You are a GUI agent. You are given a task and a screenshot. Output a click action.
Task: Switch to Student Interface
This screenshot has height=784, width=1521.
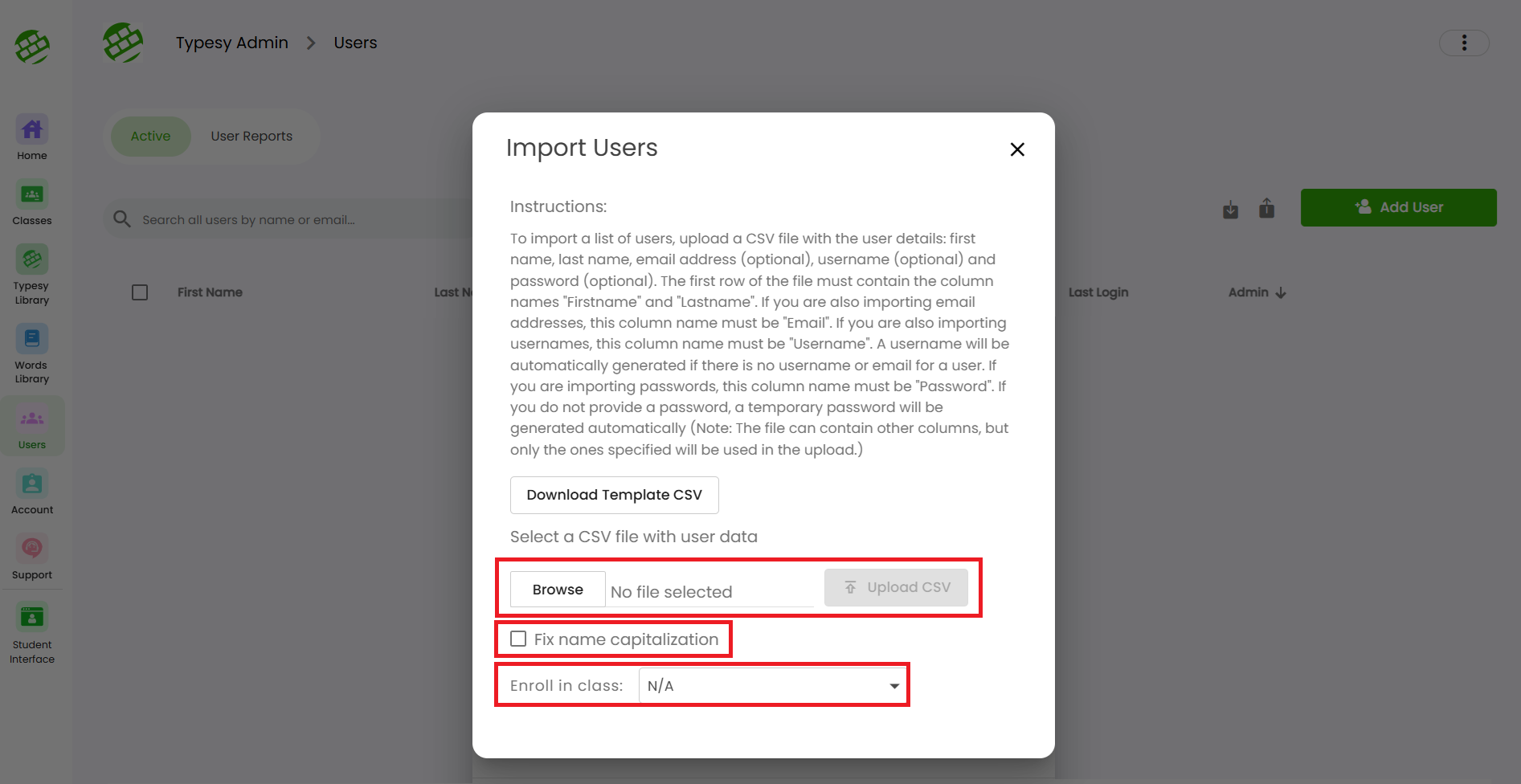(x=32, y=619)
